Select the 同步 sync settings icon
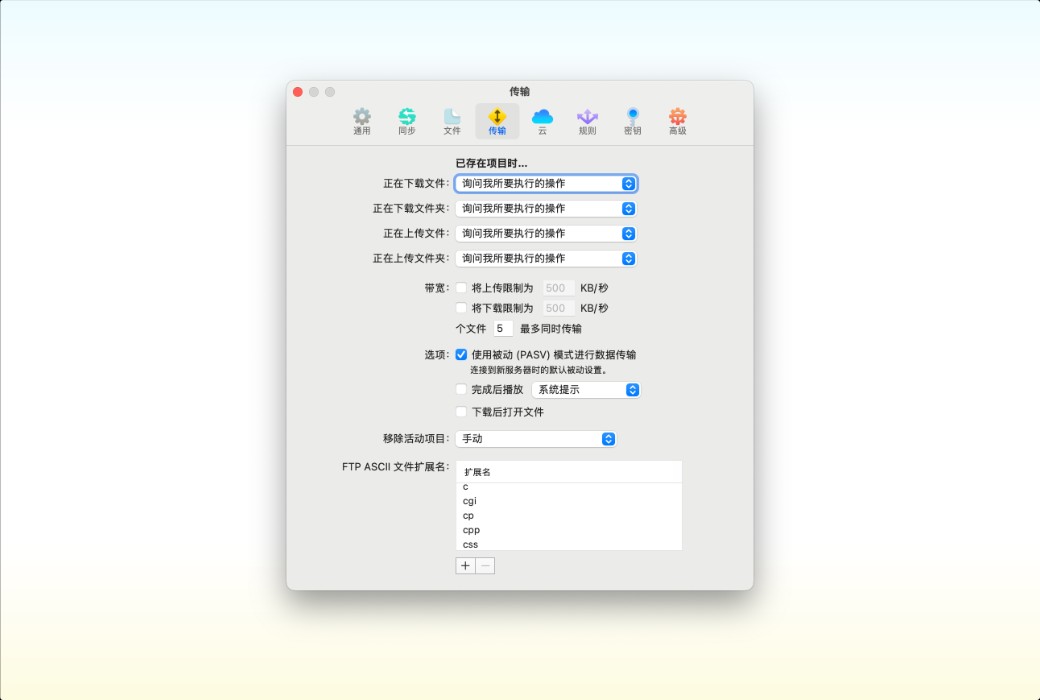The height and width of the screenshot is (700, 1040). (x=406, y=119)
